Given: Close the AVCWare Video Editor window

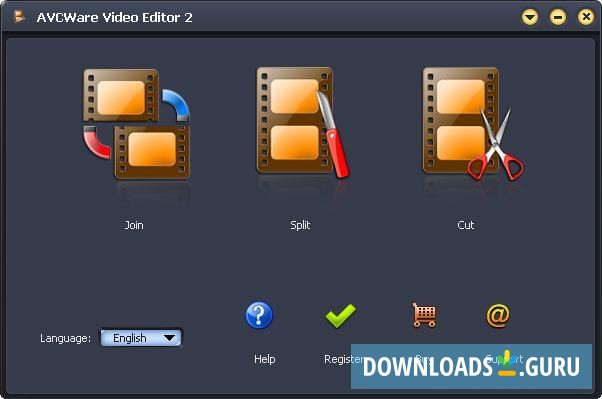Looking at the screenshot, I should [586, 17].
